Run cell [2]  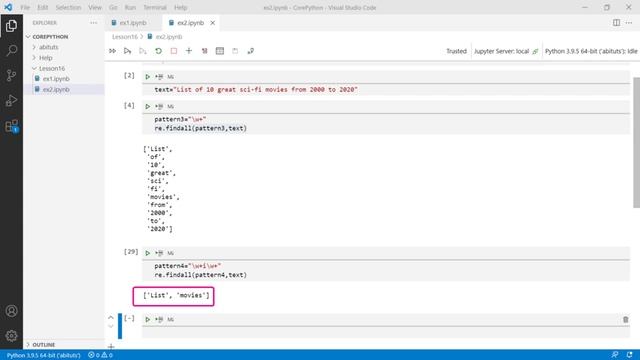point(148,77)
